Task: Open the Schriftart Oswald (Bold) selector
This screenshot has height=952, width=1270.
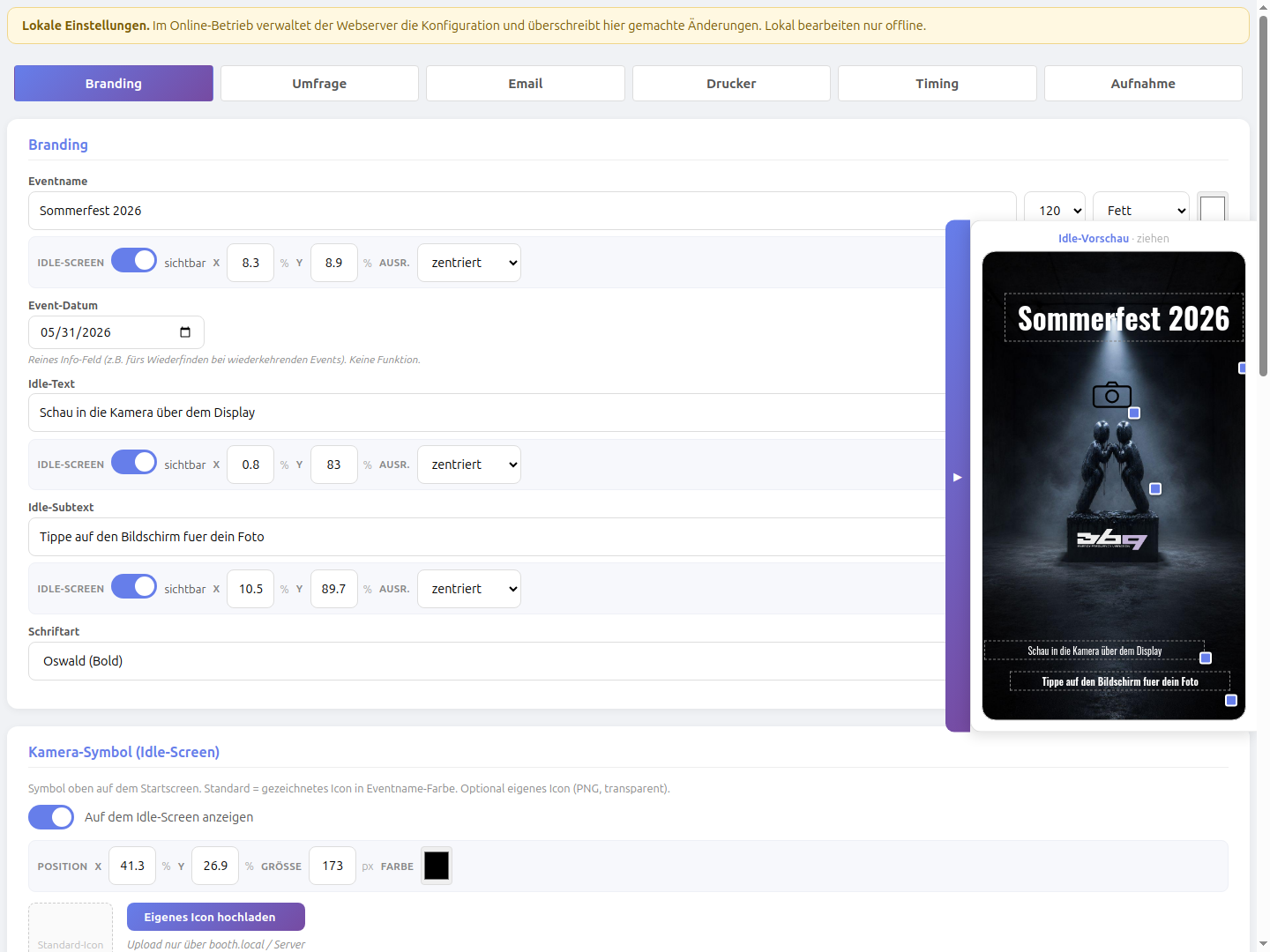Action: click(487, 661)
